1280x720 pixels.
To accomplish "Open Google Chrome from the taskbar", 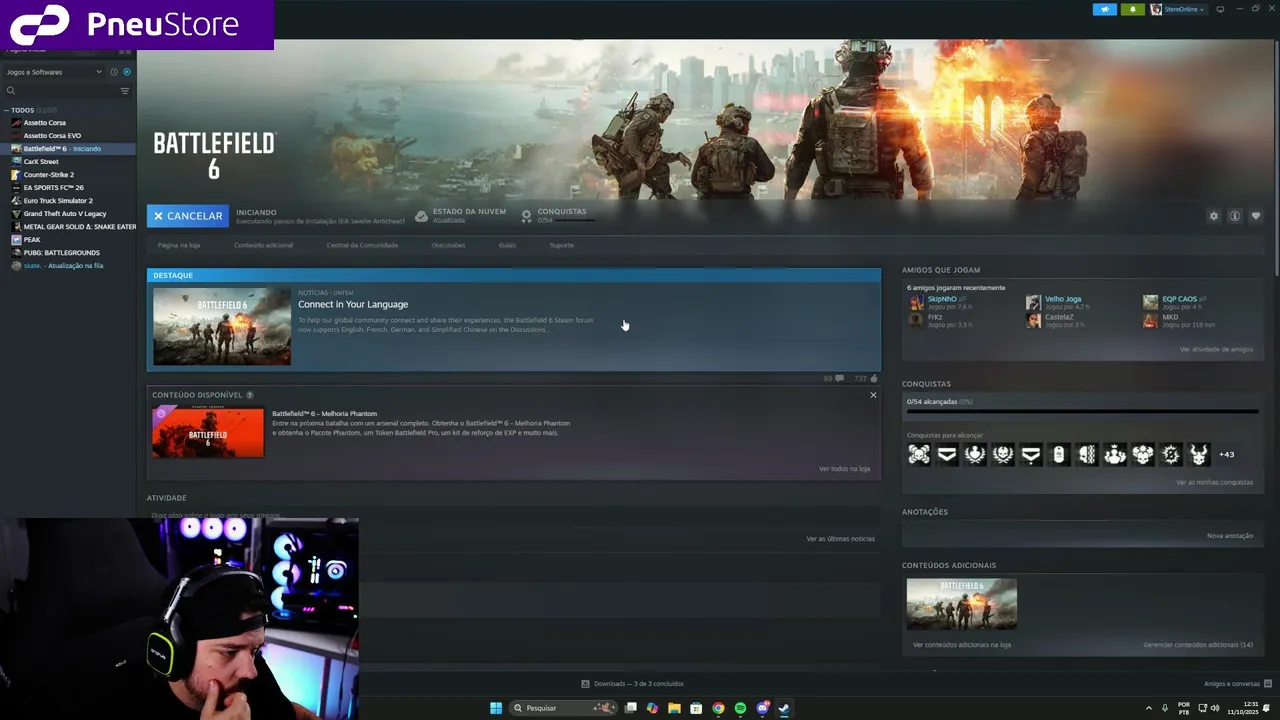I will 718,708.
